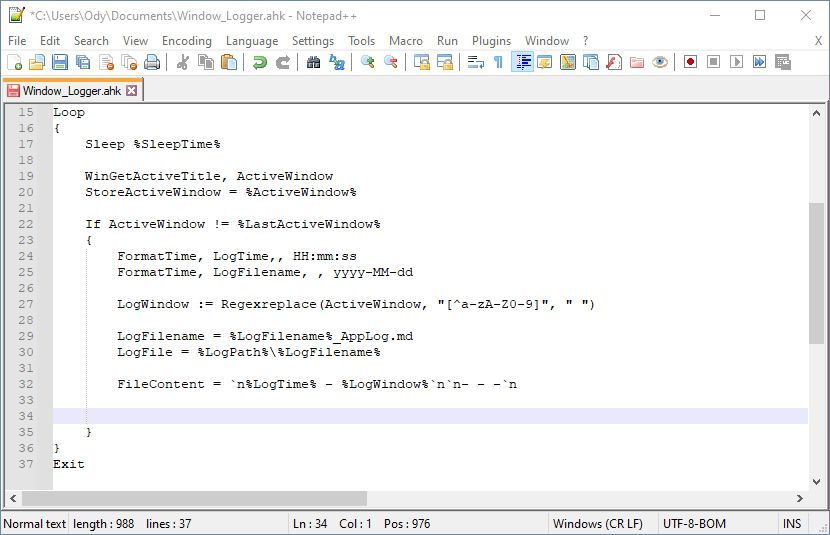This screenshot has height=535, width=830.
Task: Click the Save All toolbar icon
Action: (x=83, y=62)
